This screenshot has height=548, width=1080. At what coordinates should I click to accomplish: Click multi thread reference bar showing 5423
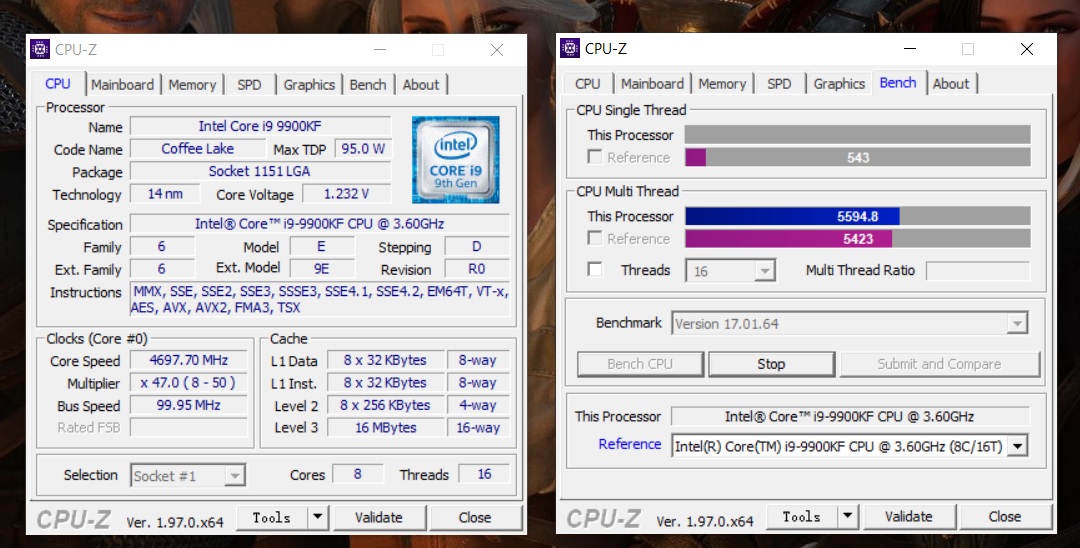pos(858,239)
